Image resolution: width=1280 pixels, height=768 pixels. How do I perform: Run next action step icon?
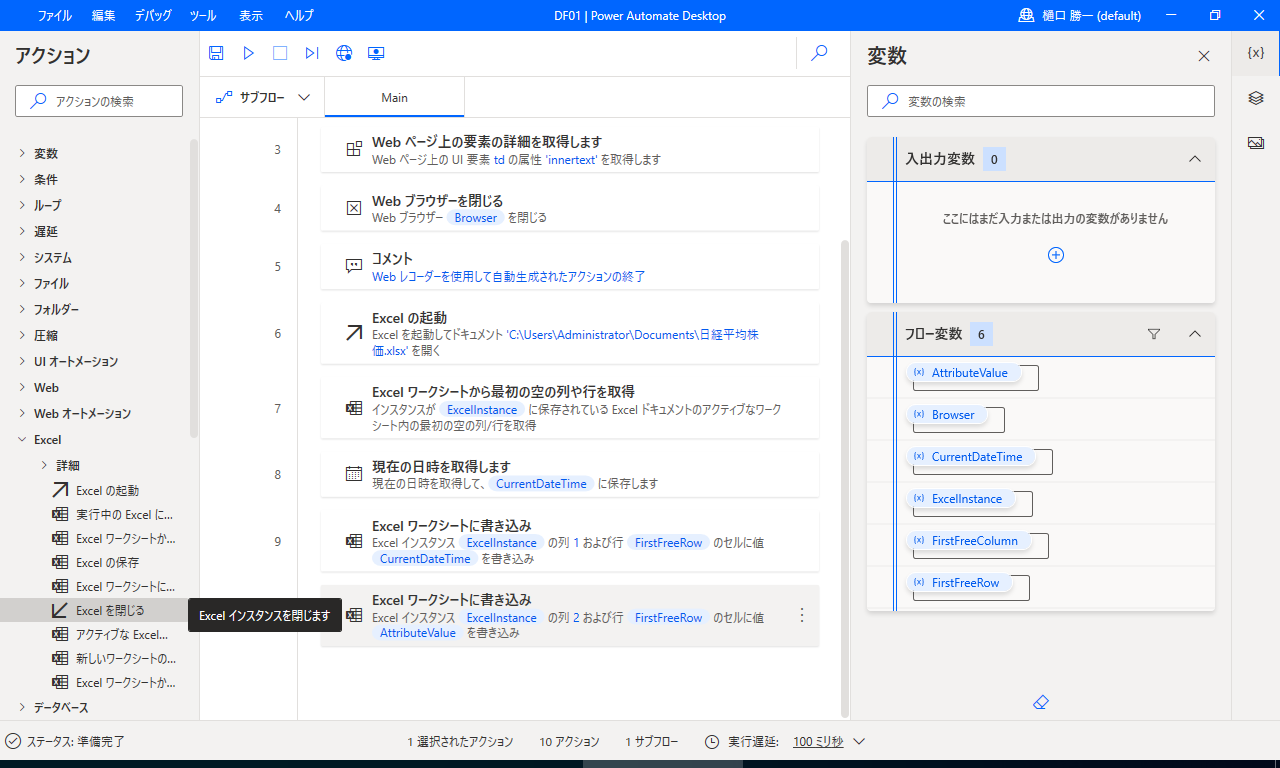pyautogui.click(x=312, y=53)
